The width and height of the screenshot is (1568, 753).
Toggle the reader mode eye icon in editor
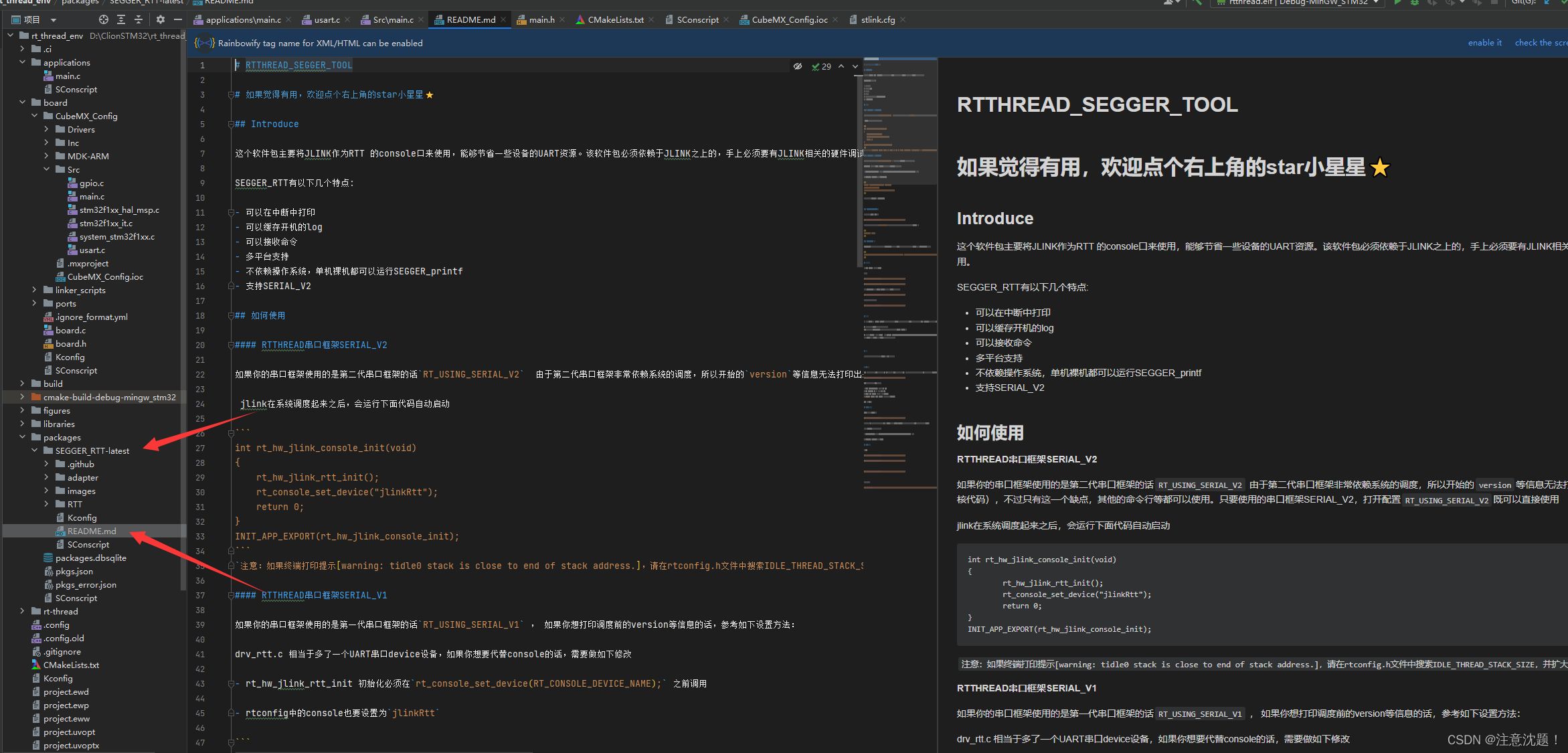798,66
